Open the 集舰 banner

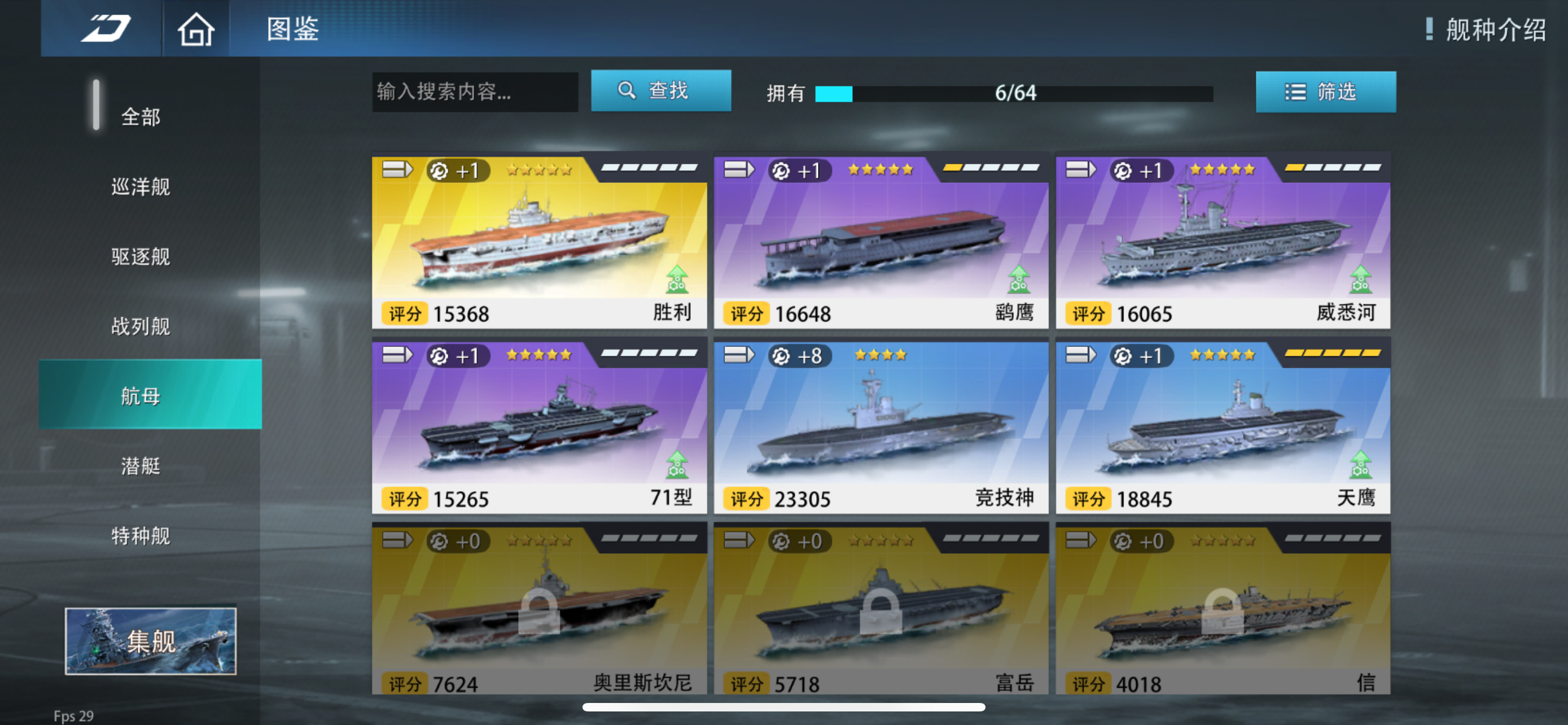click(151, 641)
